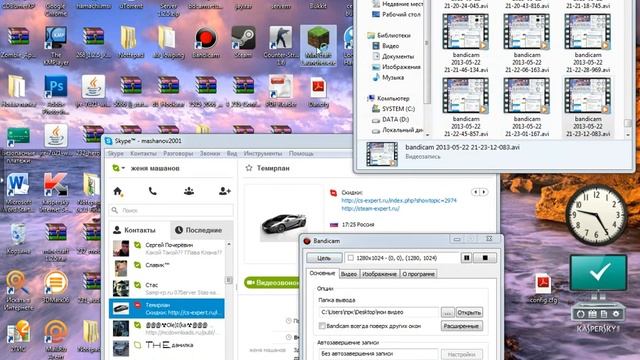This screenshot has height=360, width=640.
Task: Open the 3DMark06 desktop shortcut
Action: tap(56, 287)
